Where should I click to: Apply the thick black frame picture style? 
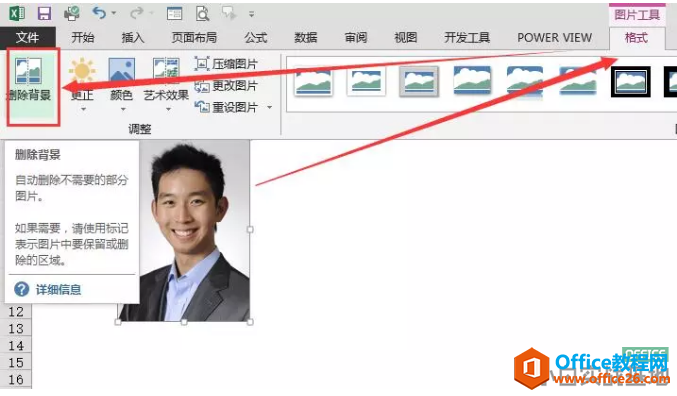(631, 82)
